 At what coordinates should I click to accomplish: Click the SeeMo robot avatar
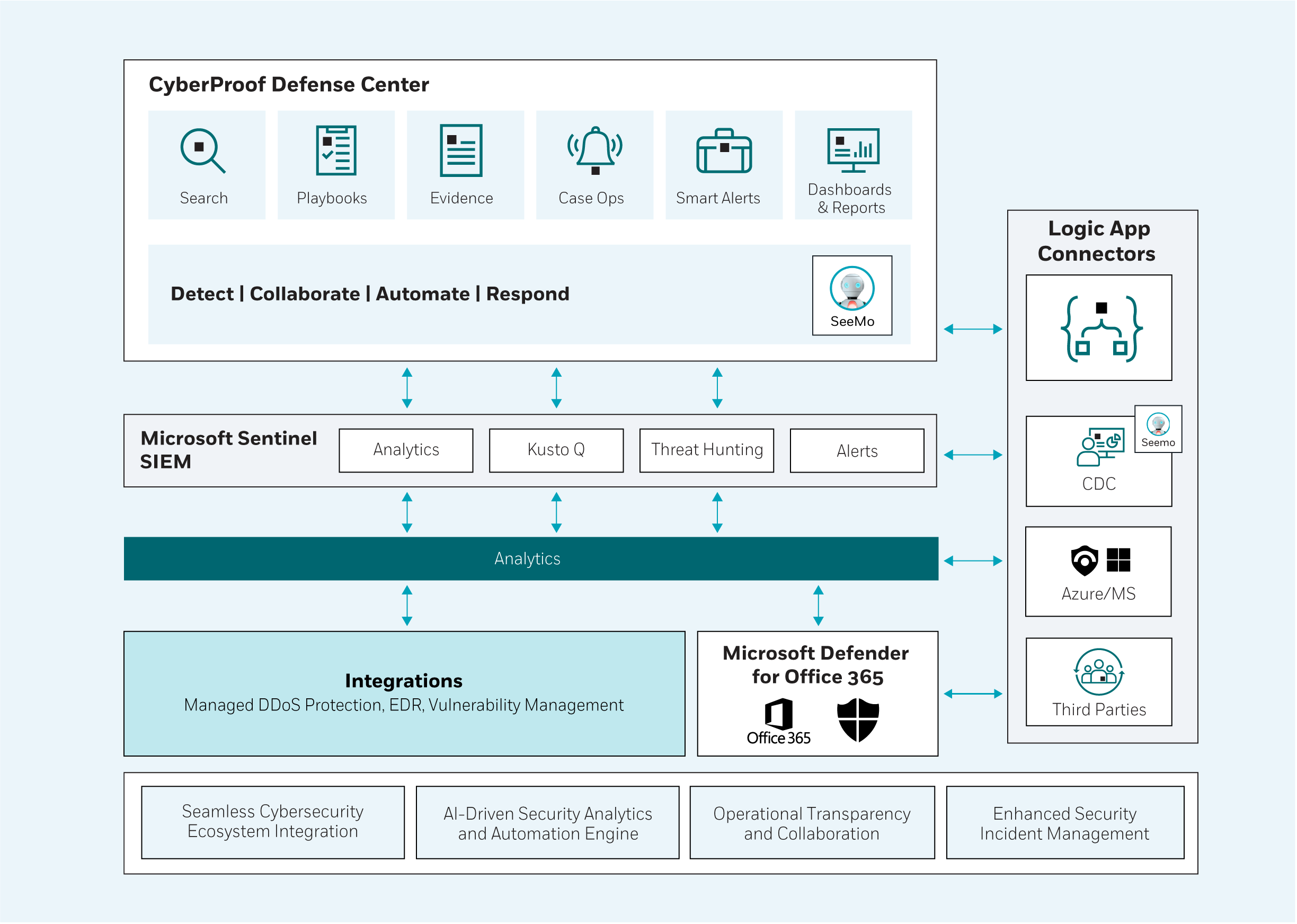click(x=851, y=288)
